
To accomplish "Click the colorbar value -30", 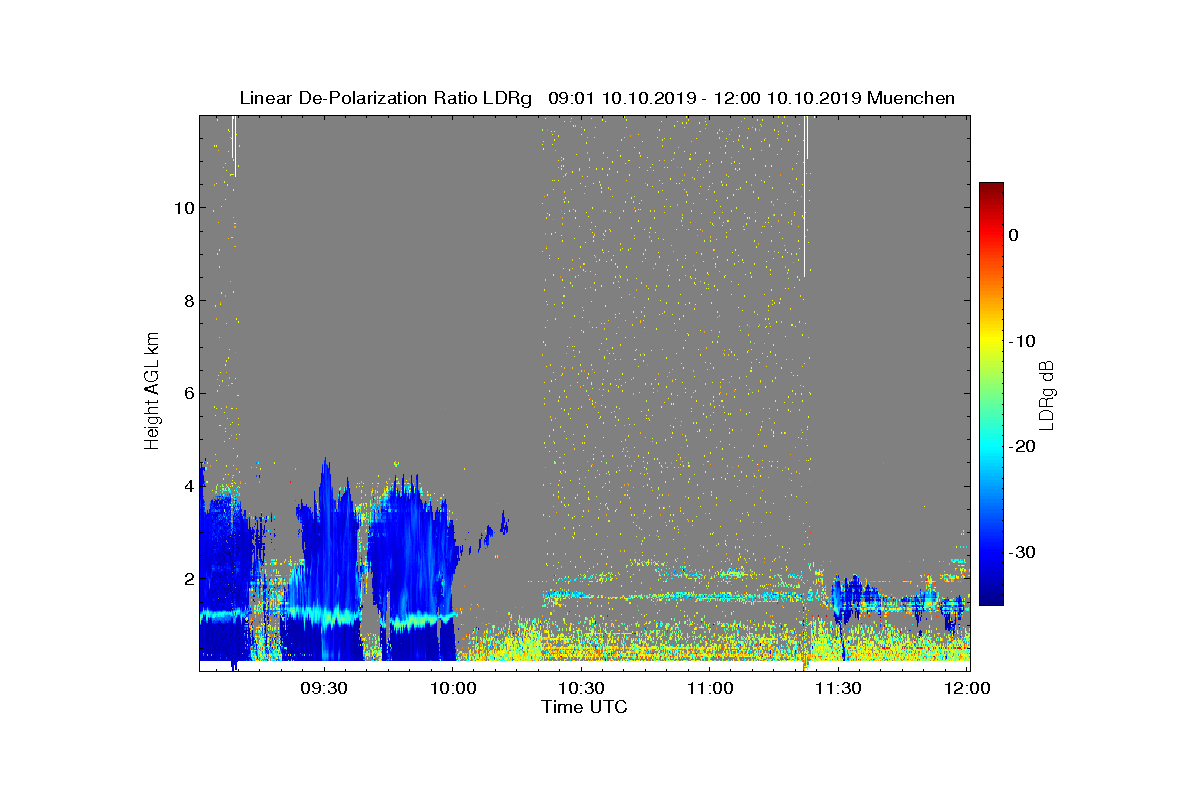I will coord(1022,553).
